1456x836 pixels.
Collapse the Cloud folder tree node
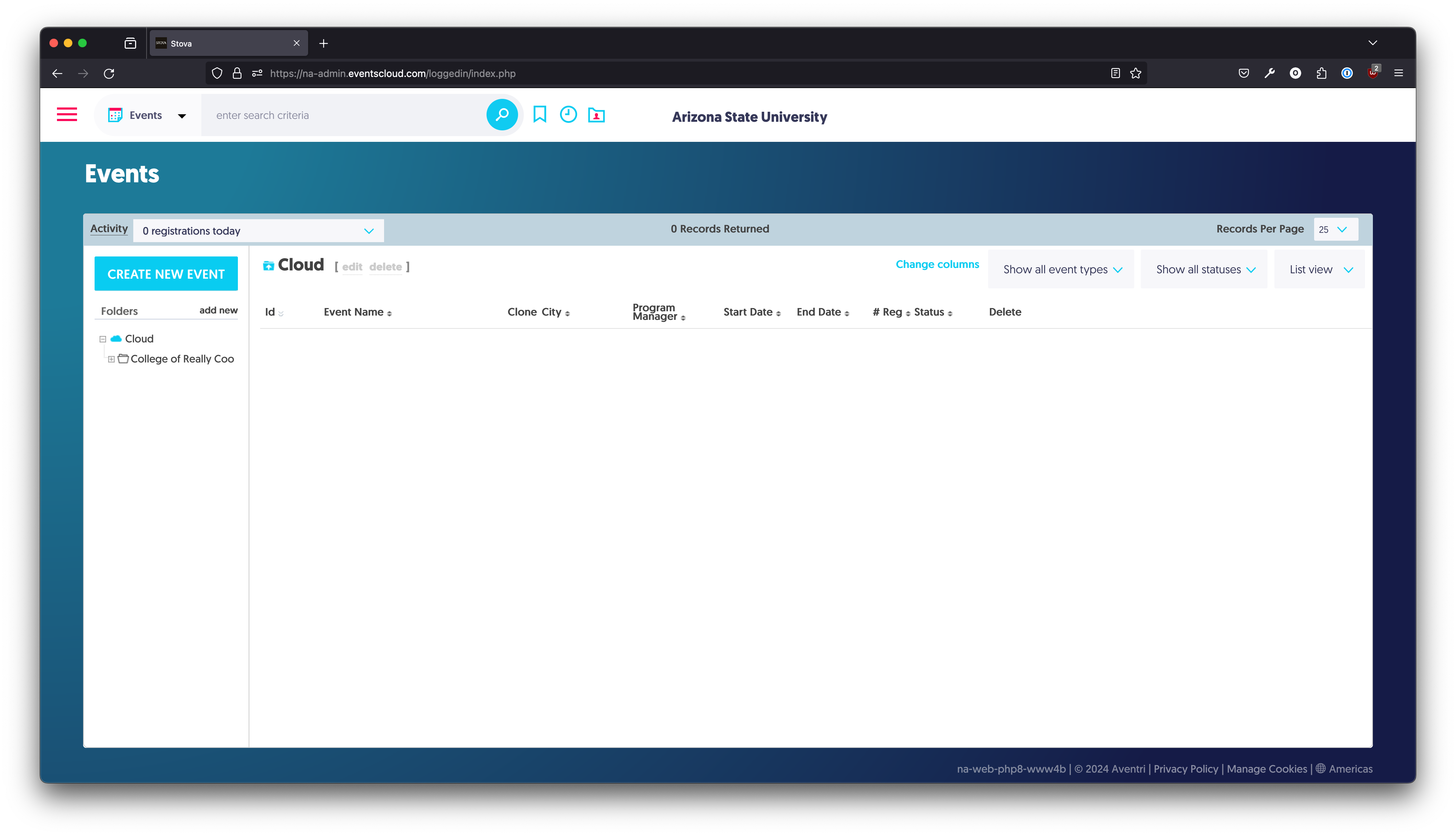click(x=103, y=339)
